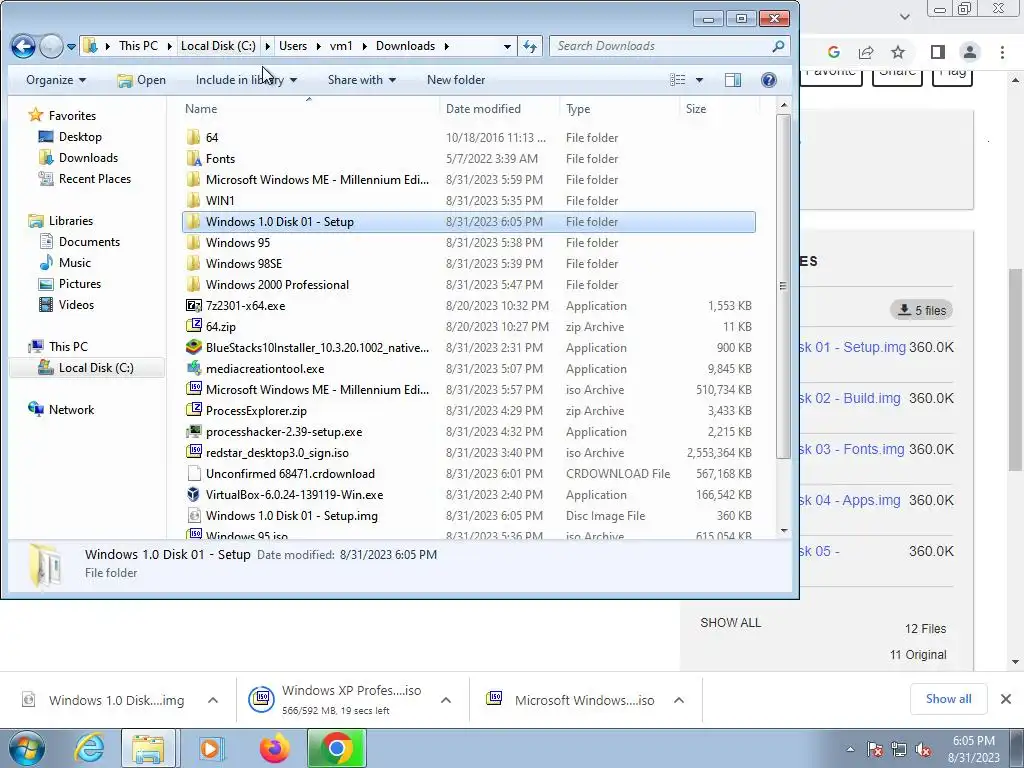Click the SHOW ALL link on webpage

pyautogui.click(x=730, y=623)
